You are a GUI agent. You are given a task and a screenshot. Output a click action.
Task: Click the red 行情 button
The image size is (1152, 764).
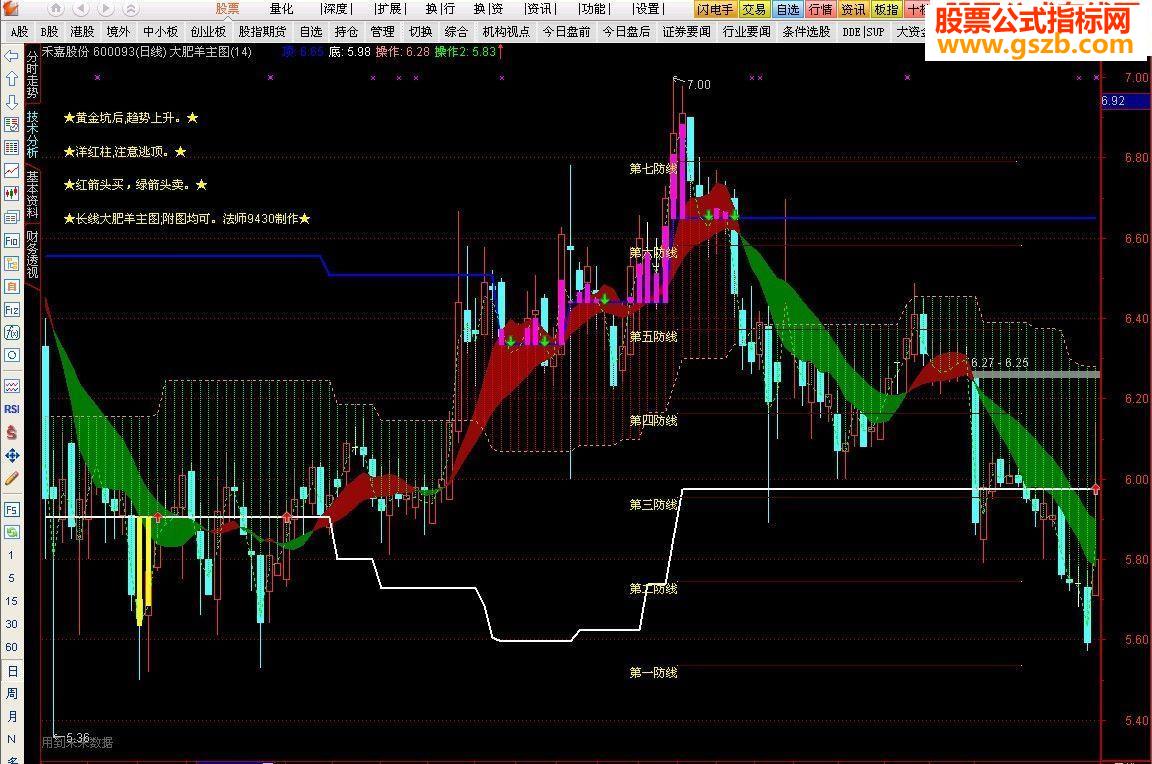tap(820, 10)
